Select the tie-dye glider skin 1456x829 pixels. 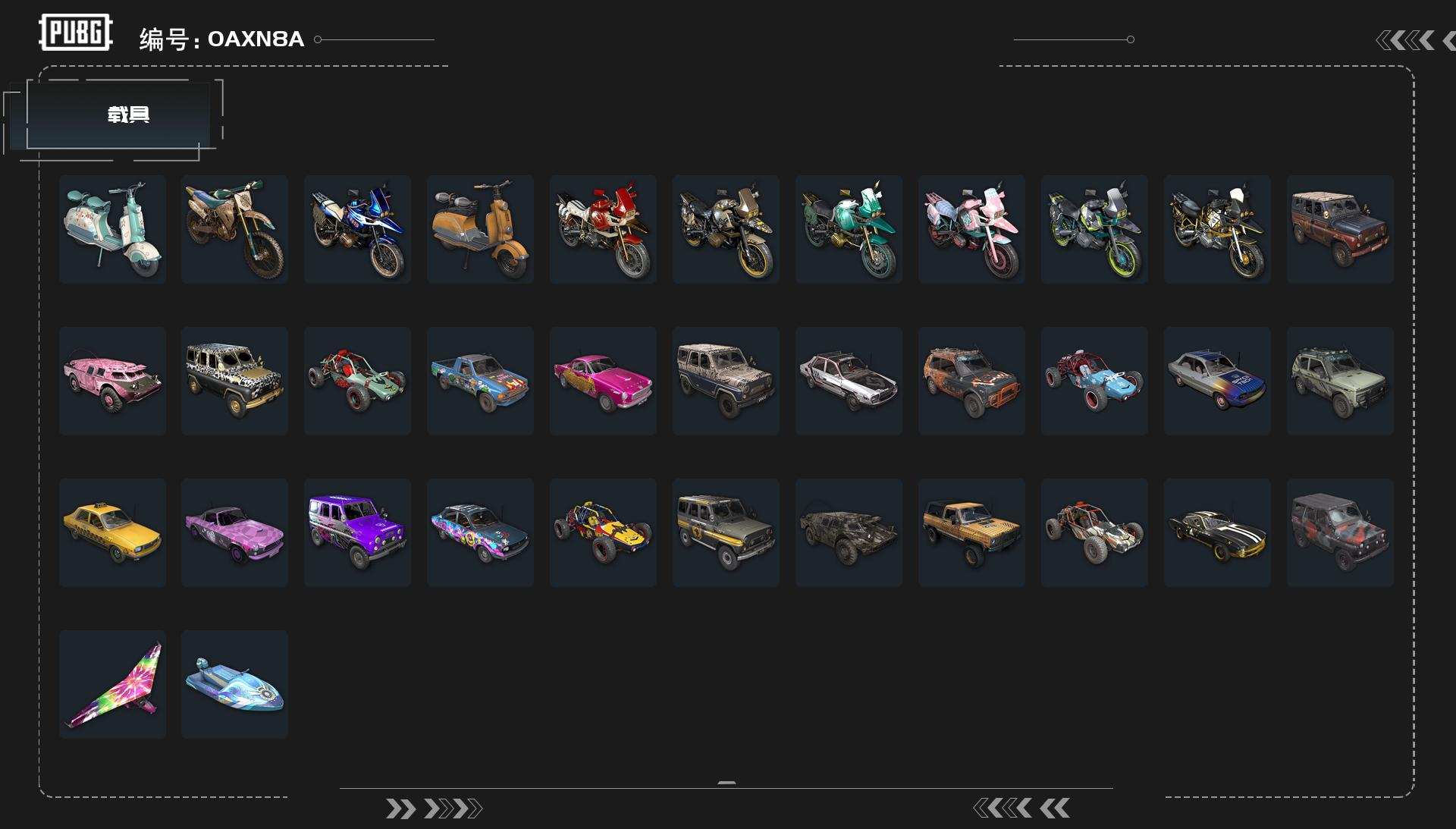coord(112,684)
